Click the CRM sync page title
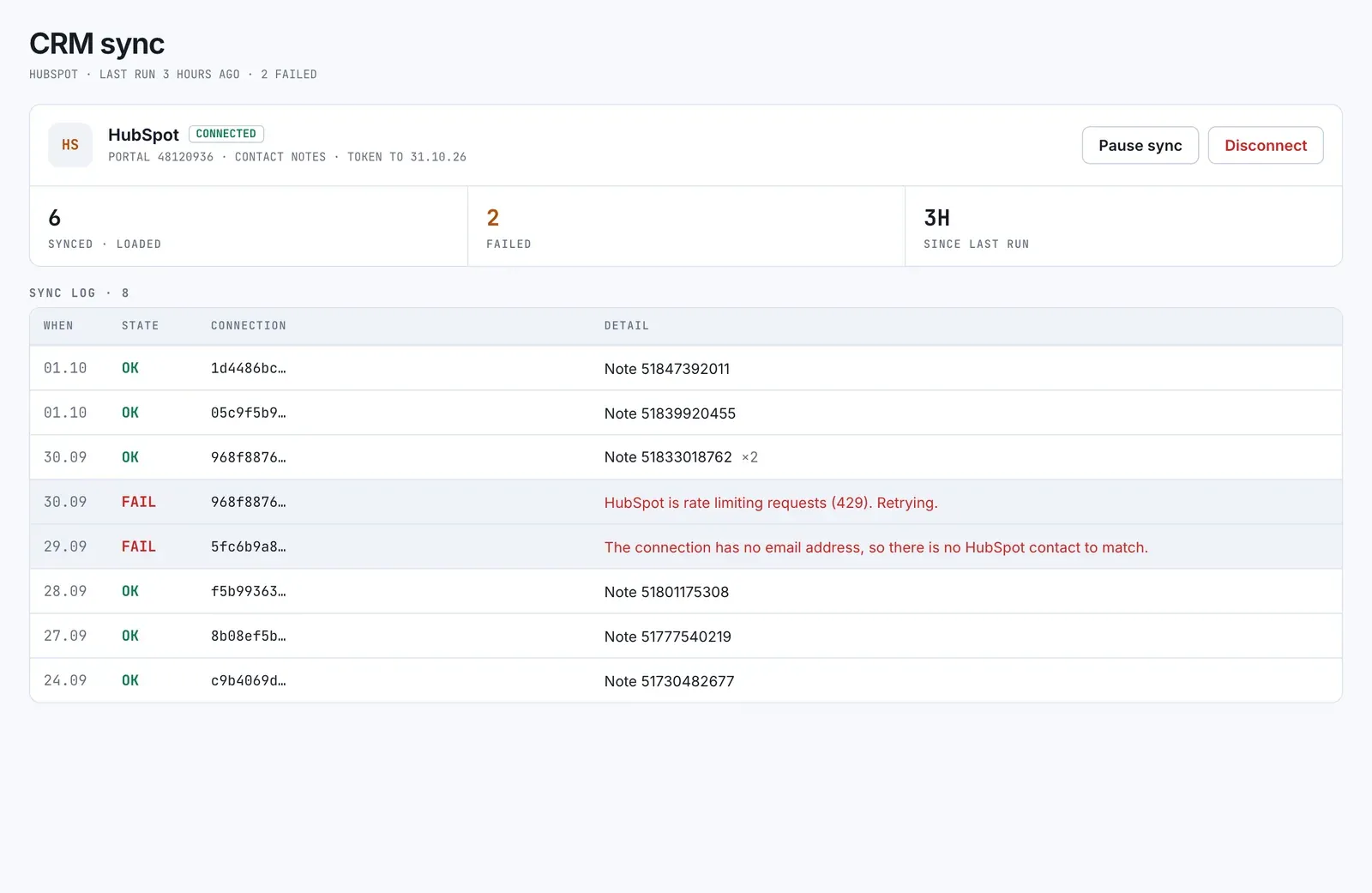The width and height of the screenshot is (1372, 893). click(97, 44)
